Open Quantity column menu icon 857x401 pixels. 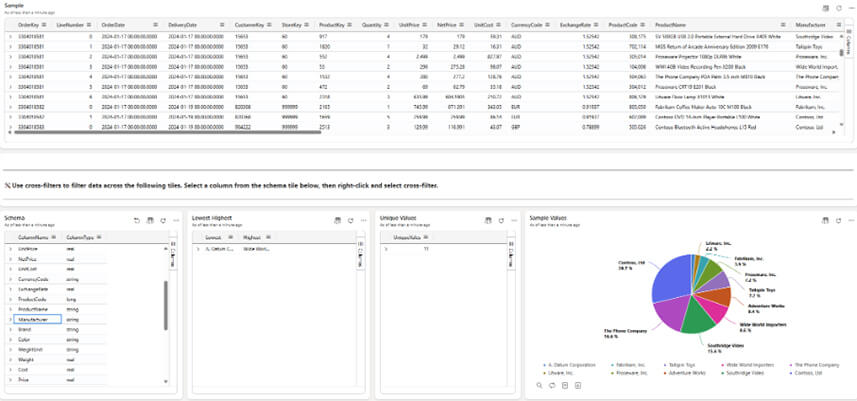click(x=387, y=25)
